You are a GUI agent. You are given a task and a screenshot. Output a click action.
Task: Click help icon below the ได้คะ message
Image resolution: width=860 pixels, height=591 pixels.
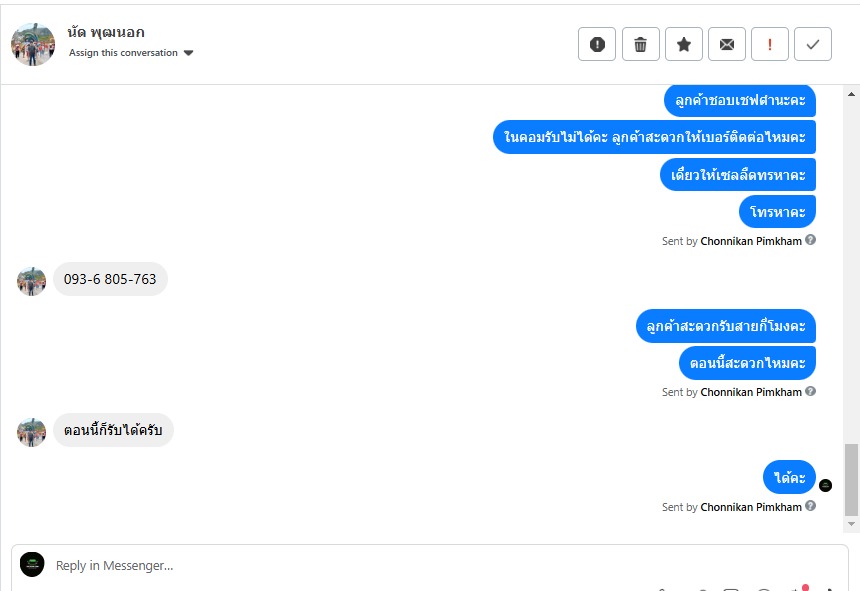tap(811, 506)
